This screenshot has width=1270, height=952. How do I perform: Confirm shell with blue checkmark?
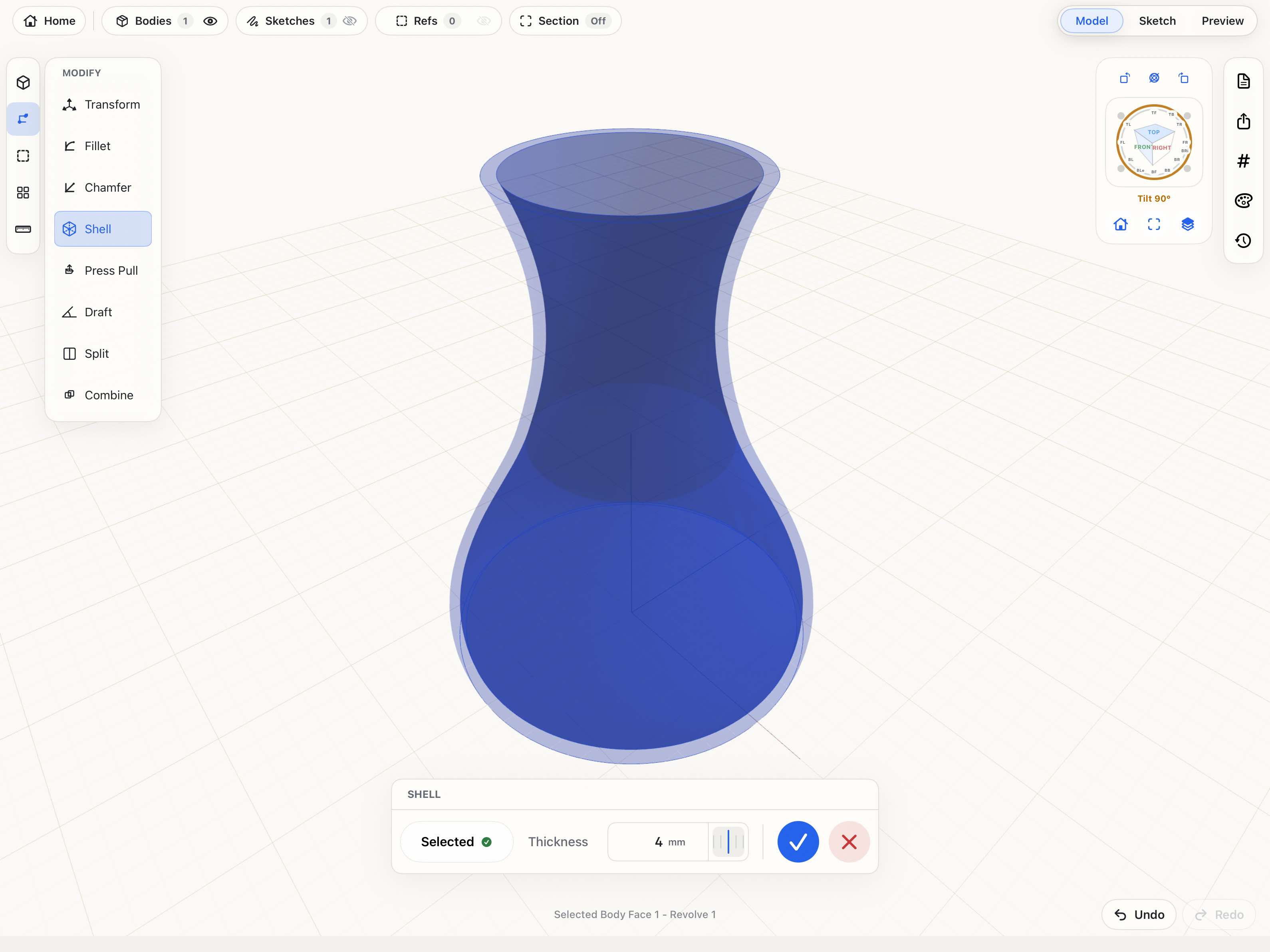point(798,842)
